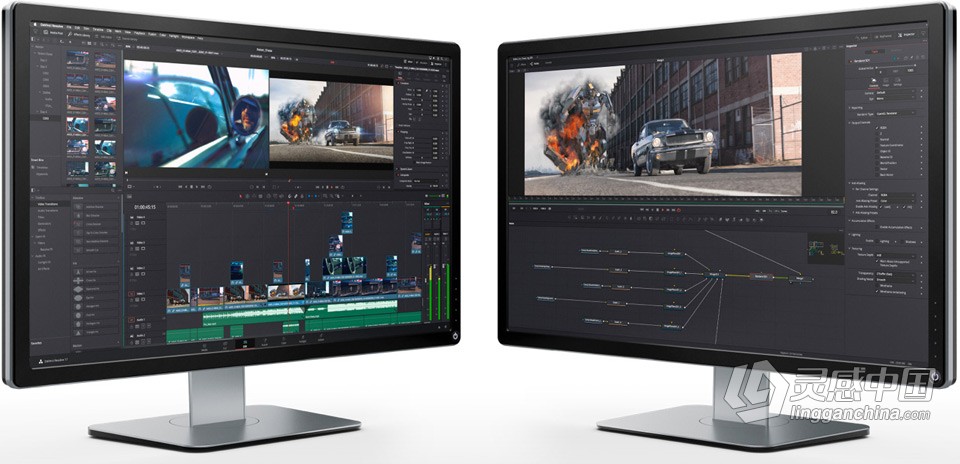The width and height of the screenshot is (960, 464).
Task: Add a flag using timeline toolbar flag icon
Action: coord(309,196)
